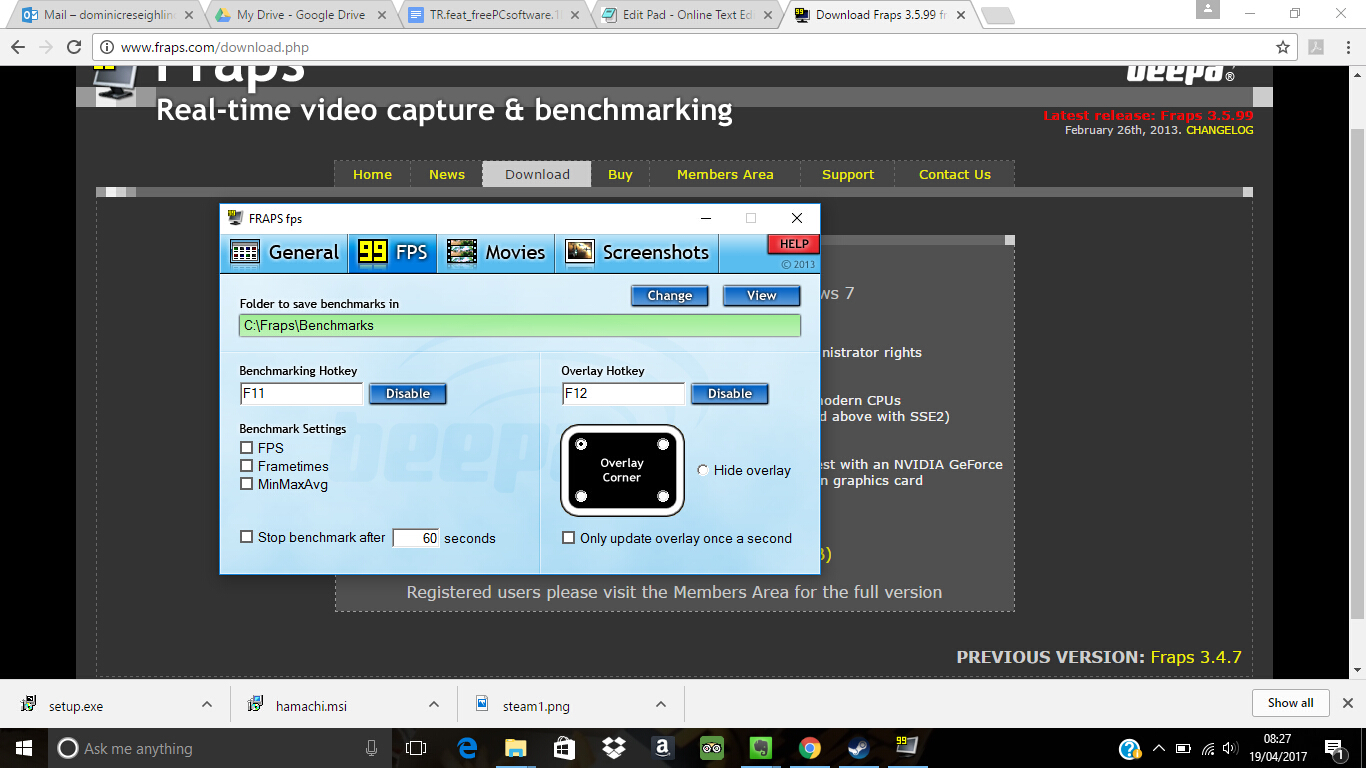Click the Overlay Hotkey F12 field
This screenshot has height=768, width=1366.
(623, 394)
